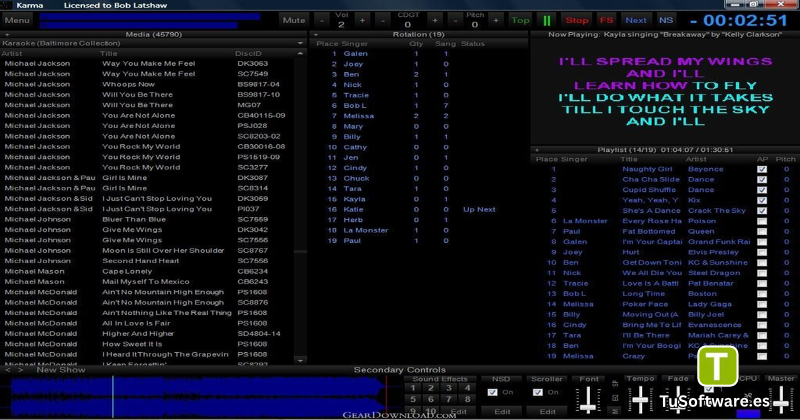Screen dimensions: 800x420
Task: Disable the NSD On checkbox
Action: tap(492, 392)
